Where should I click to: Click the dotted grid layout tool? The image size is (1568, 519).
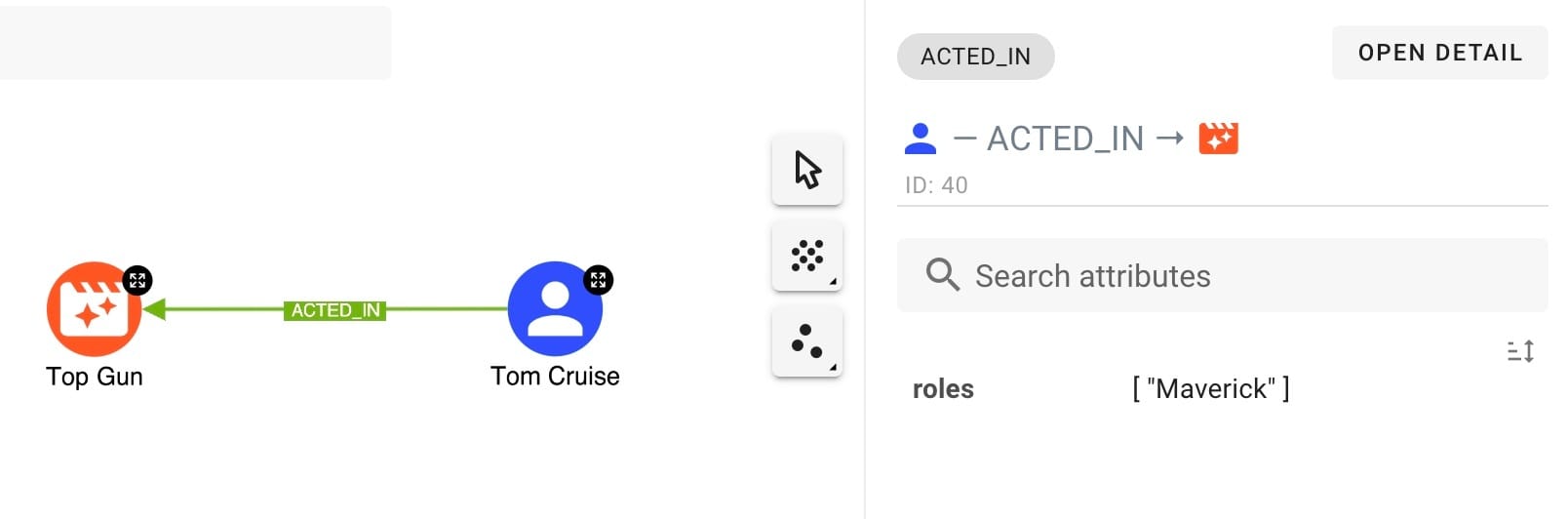[807, 256]
